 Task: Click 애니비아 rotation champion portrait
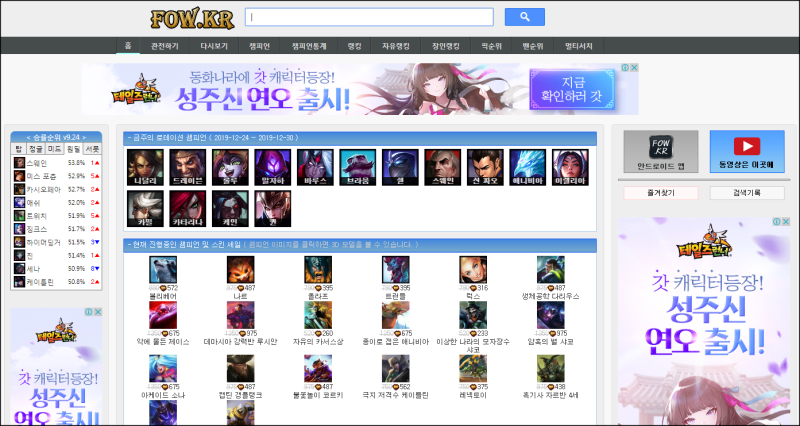(x=528, y=167)
